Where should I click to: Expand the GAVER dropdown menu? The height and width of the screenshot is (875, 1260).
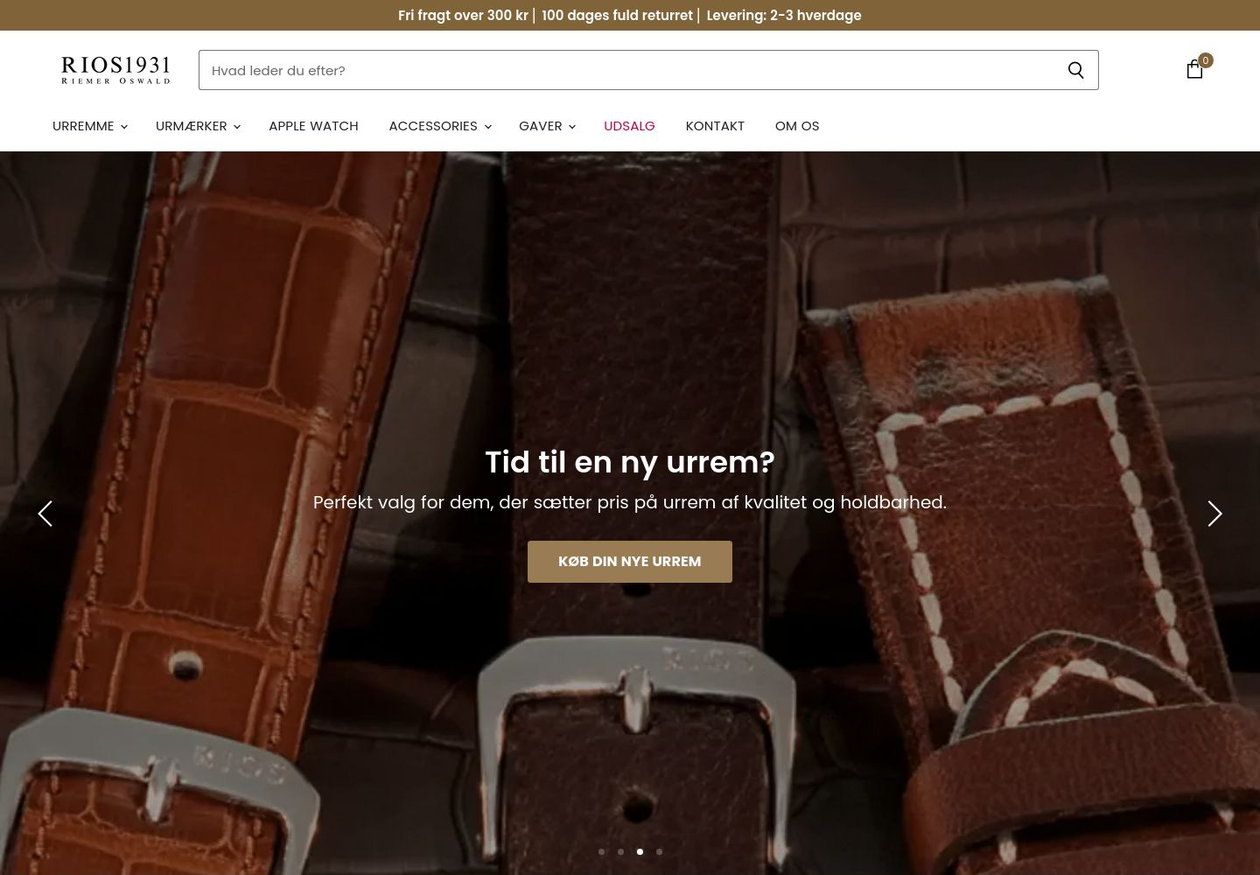(x=547, y=126)
